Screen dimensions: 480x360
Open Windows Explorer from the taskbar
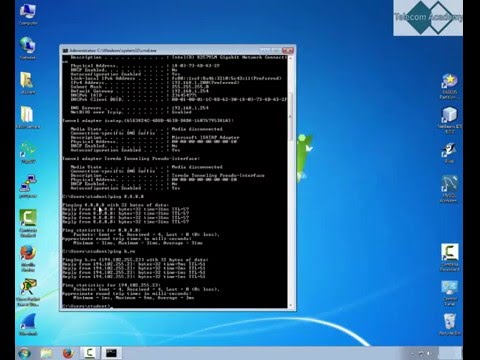point(46,353)
